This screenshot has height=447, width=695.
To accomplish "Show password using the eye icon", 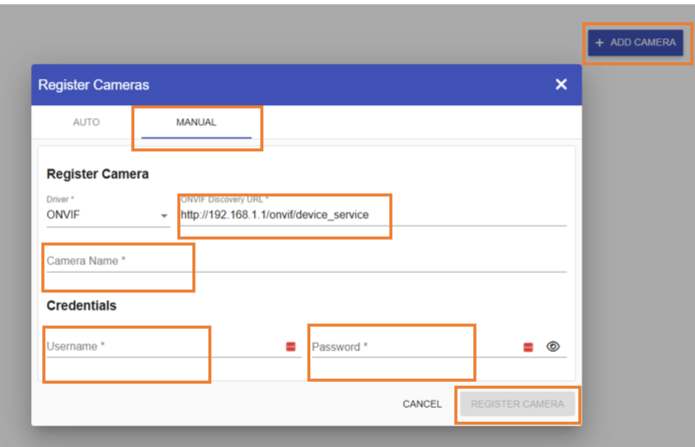I will point(553,347).
